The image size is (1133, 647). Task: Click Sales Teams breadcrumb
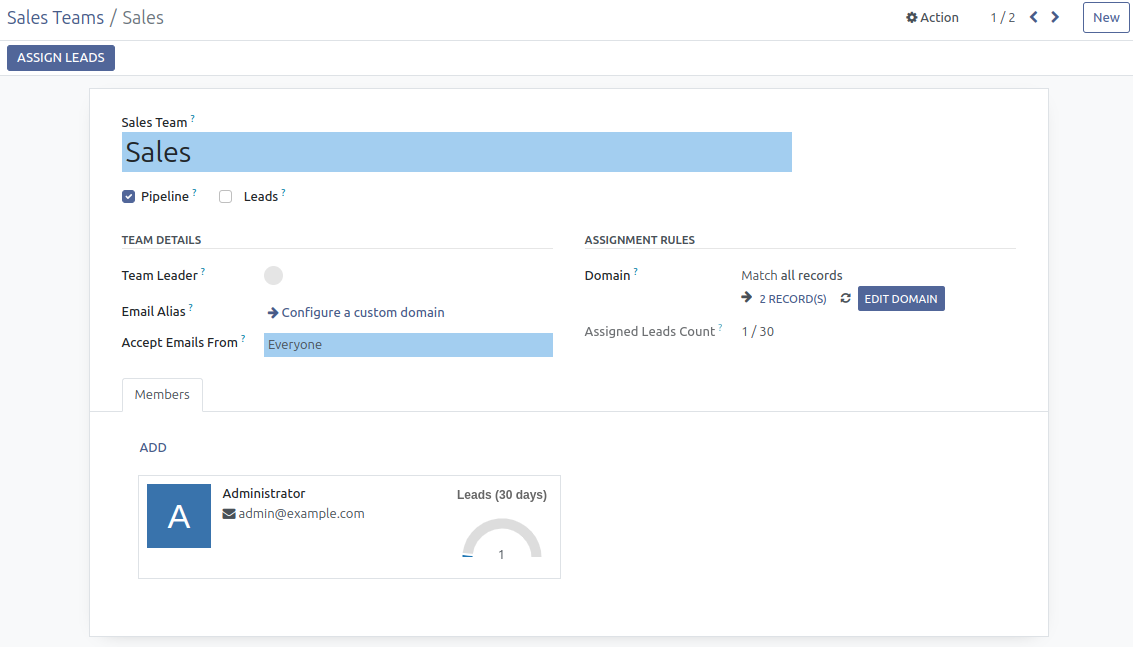click(55, 18)
